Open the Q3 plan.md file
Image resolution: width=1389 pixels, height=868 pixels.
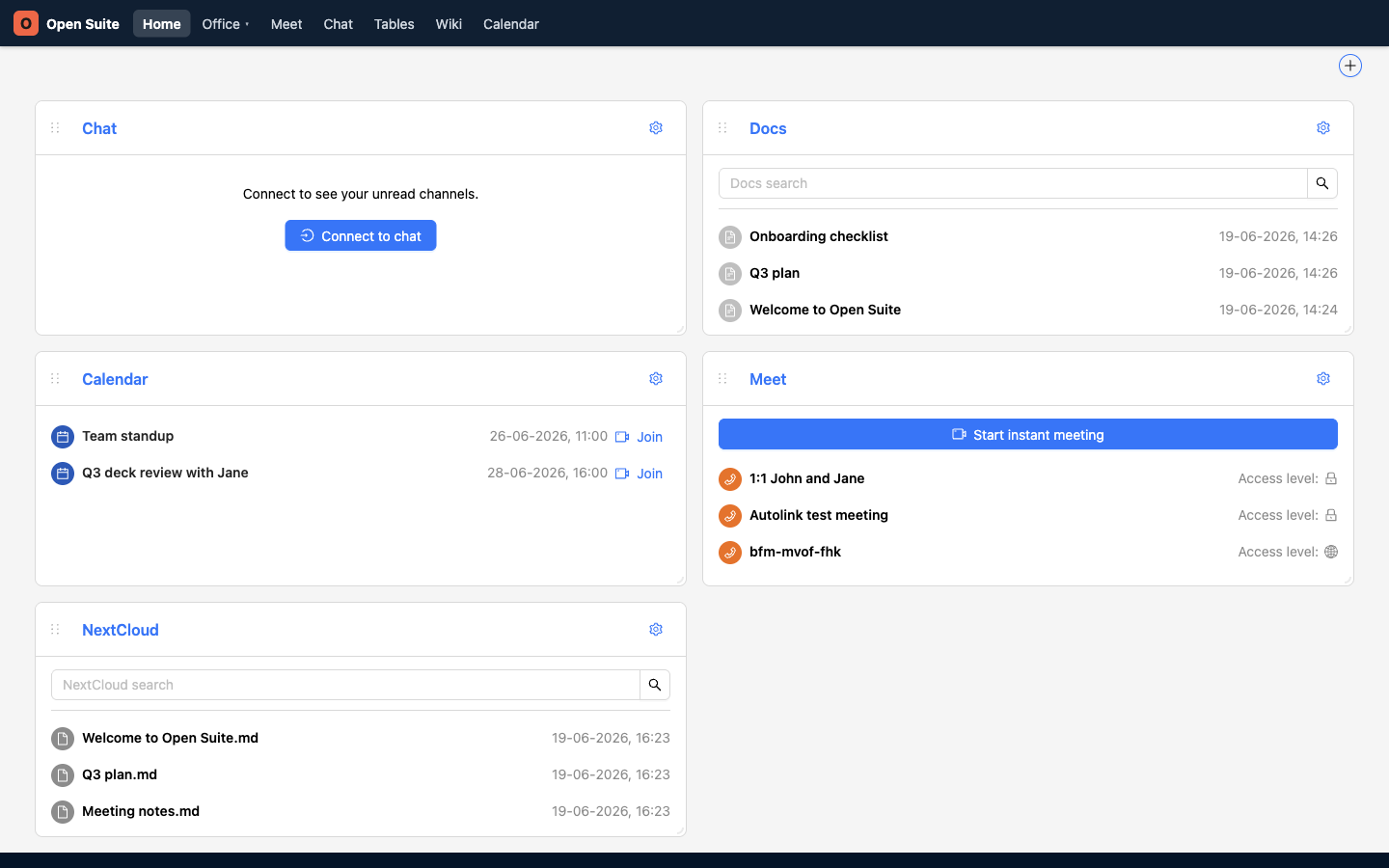click(120, 774)
